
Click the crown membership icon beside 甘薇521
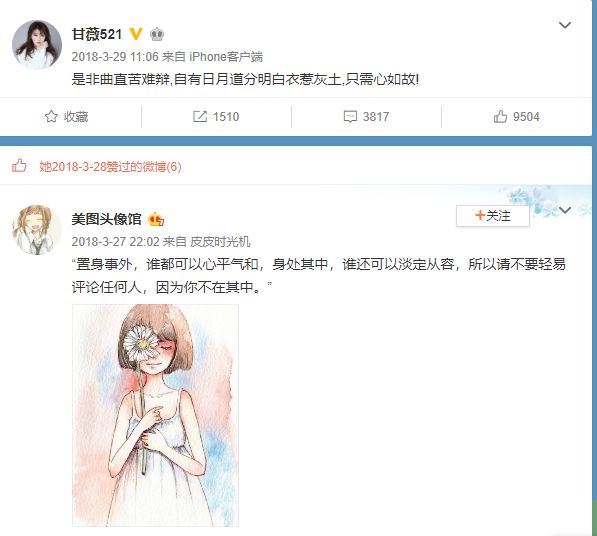(157, 34)
